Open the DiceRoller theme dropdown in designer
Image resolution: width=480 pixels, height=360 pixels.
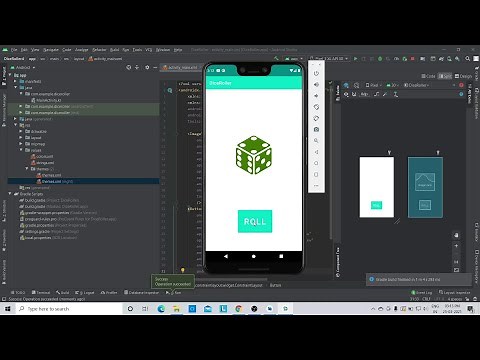point(417,85)
